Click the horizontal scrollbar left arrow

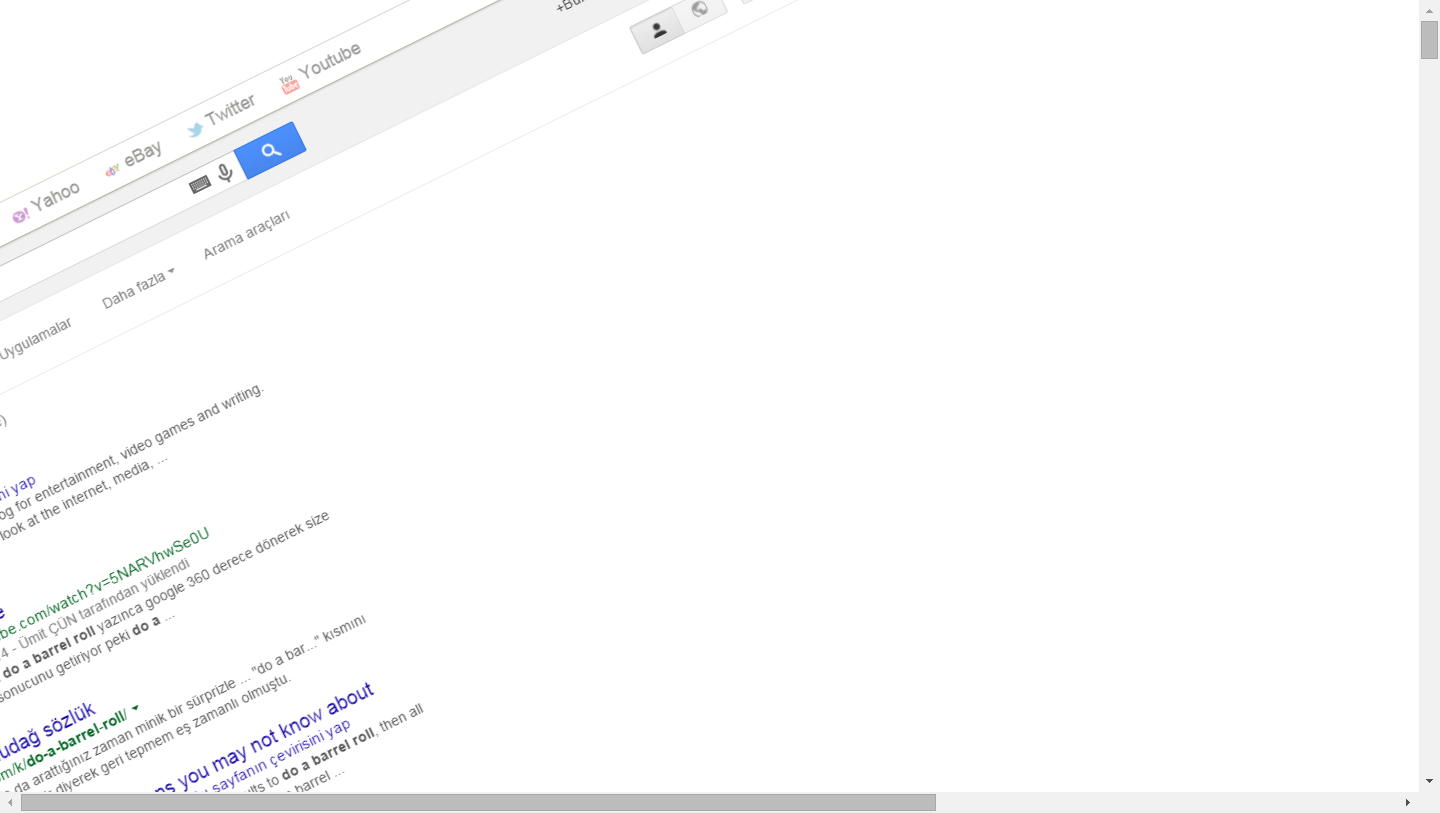(10, 802)
